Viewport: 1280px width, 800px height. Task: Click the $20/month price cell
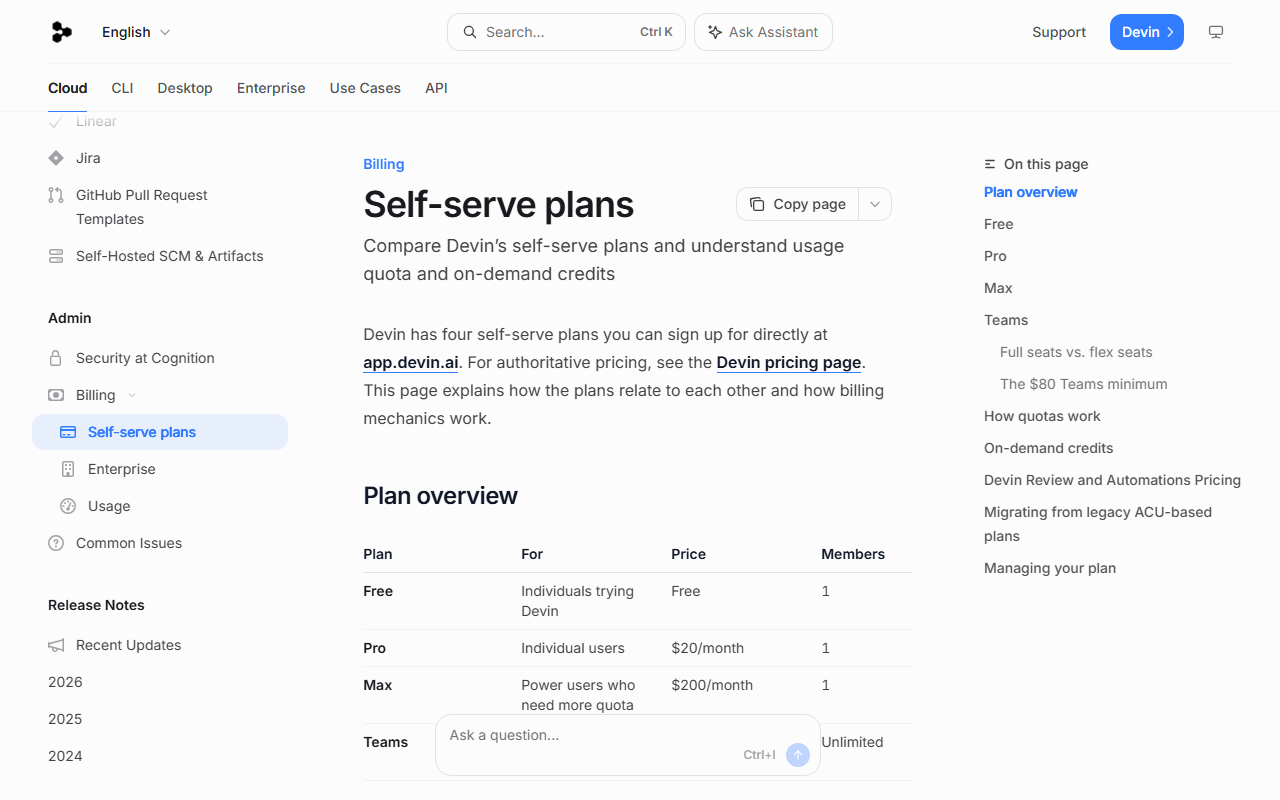point(708,648)
